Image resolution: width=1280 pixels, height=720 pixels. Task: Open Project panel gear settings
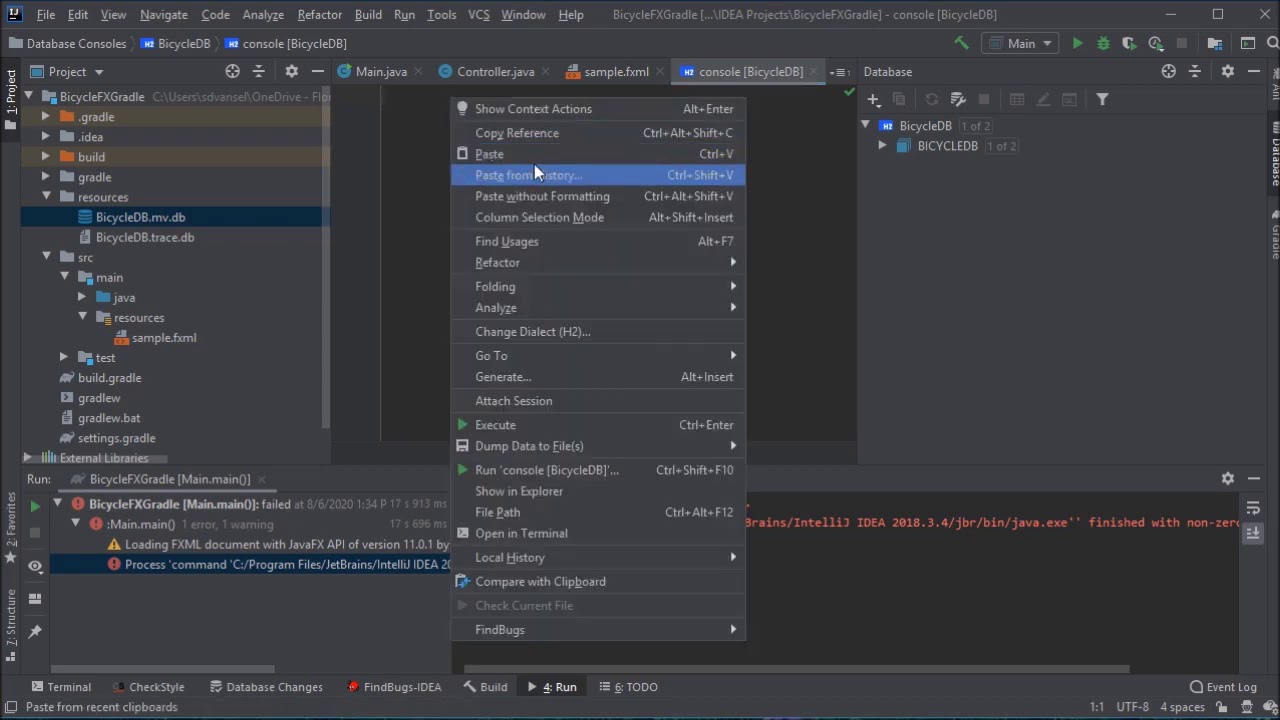point(291,71)
